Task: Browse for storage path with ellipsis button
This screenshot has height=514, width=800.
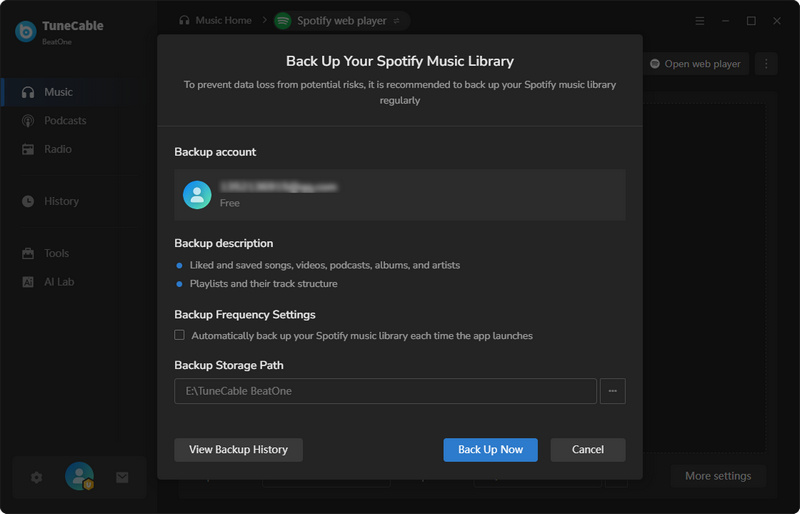Action: point(612,391)
